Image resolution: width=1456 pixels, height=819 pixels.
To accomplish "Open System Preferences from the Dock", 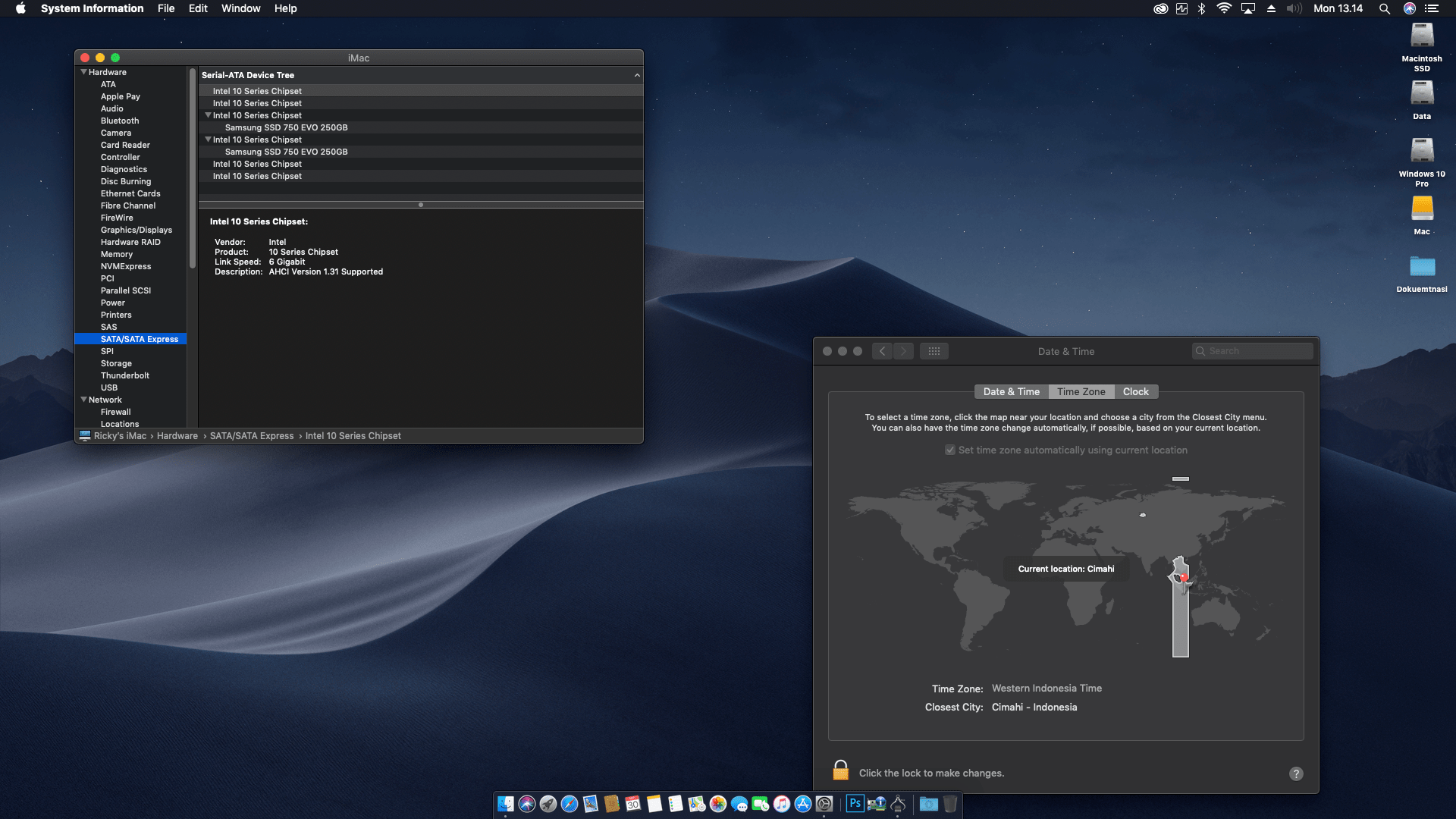I will 824,805.
